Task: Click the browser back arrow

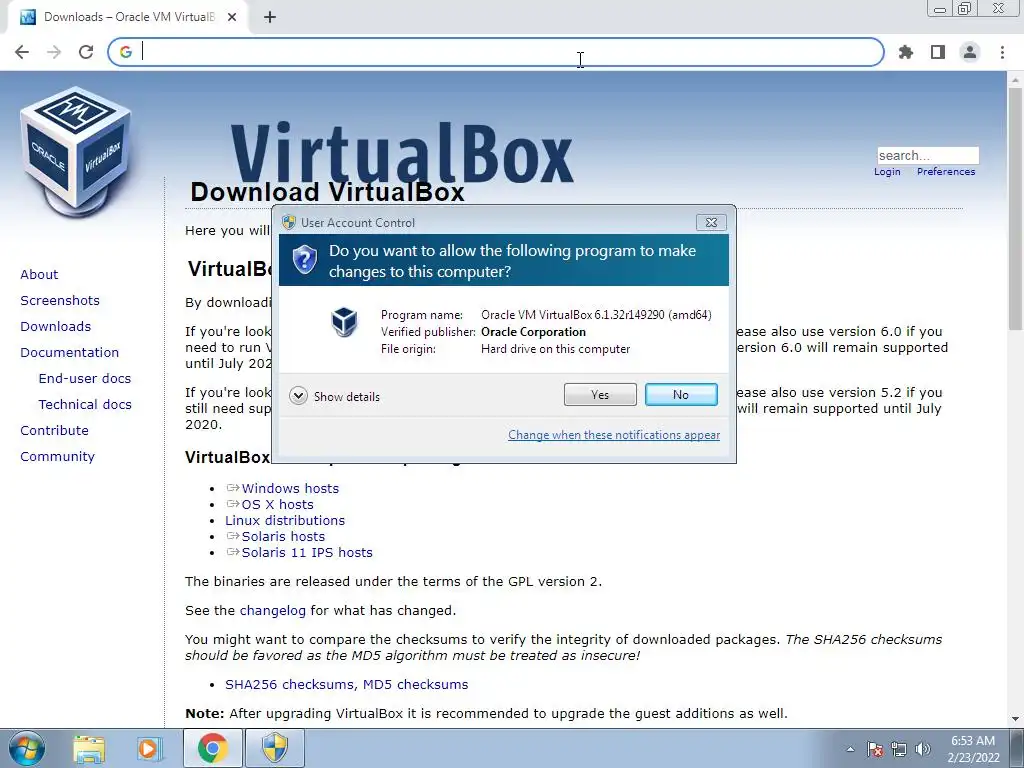Action: click(x=22, y=52)
